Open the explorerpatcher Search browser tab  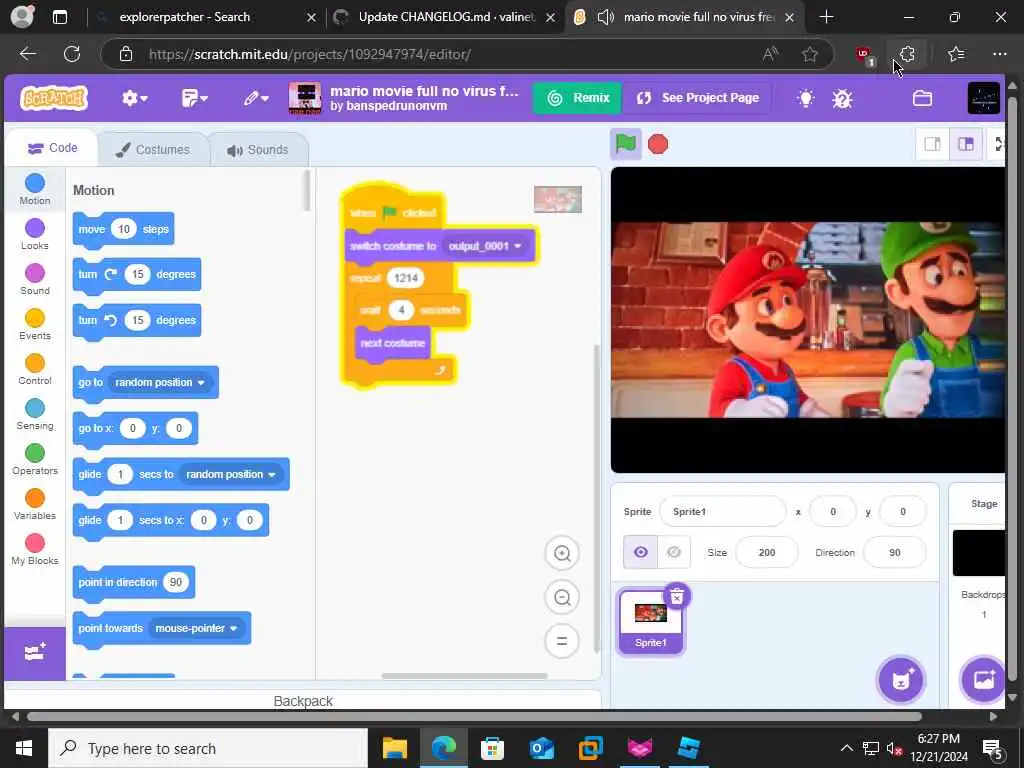click(x=204, y=17)
